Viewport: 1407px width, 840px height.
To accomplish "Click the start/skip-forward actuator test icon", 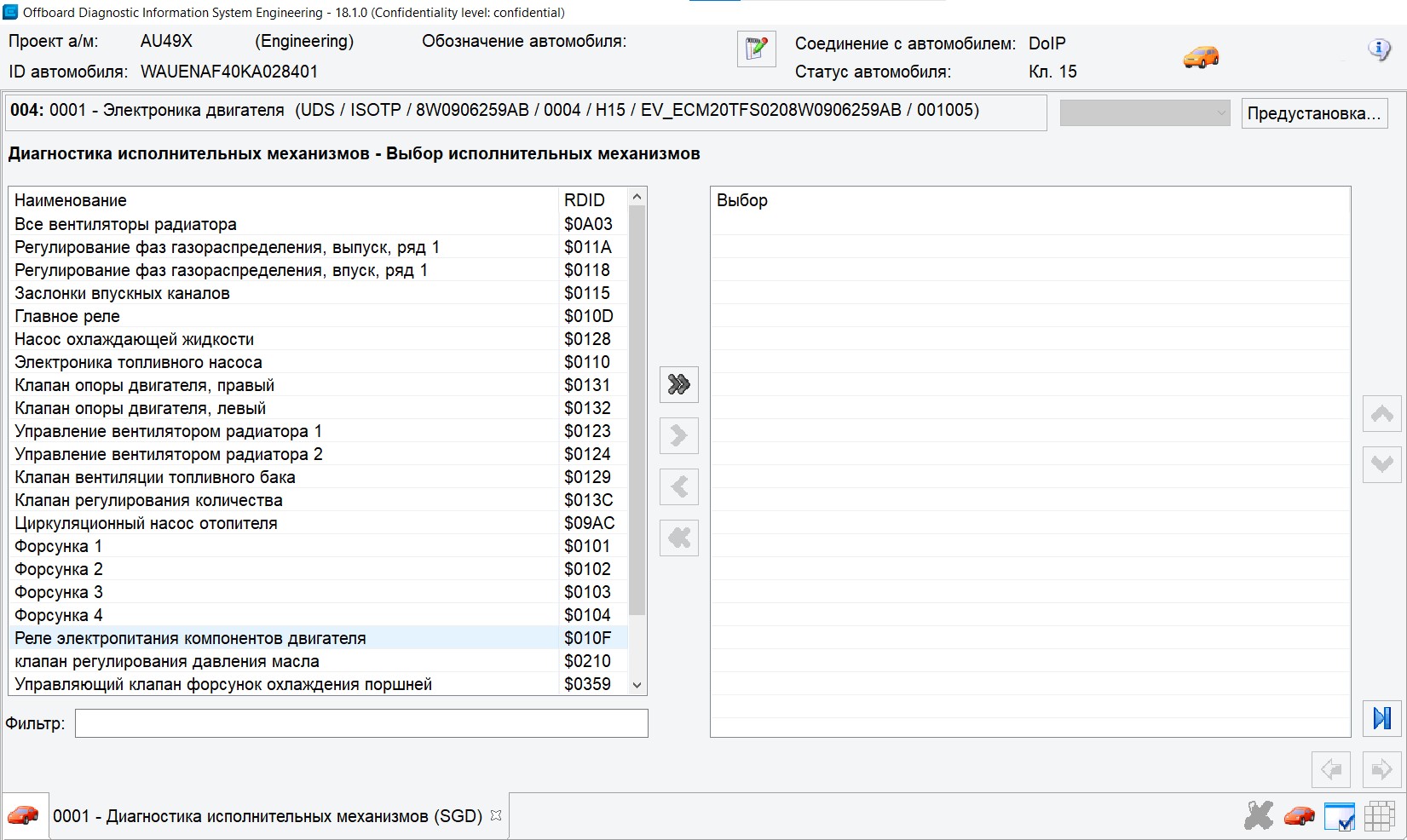I will tap(1381, 718).
